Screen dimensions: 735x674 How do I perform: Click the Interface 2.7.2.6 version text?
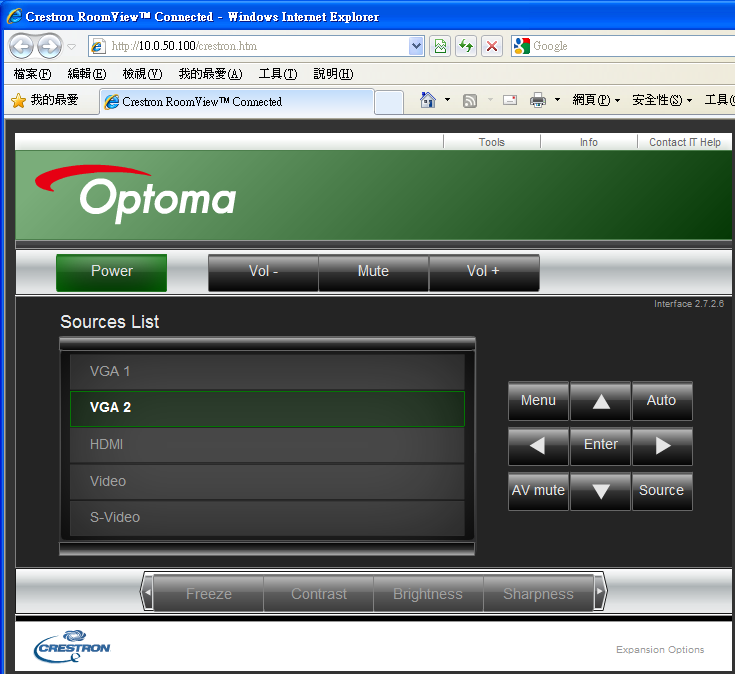click(x=689, y=304)
